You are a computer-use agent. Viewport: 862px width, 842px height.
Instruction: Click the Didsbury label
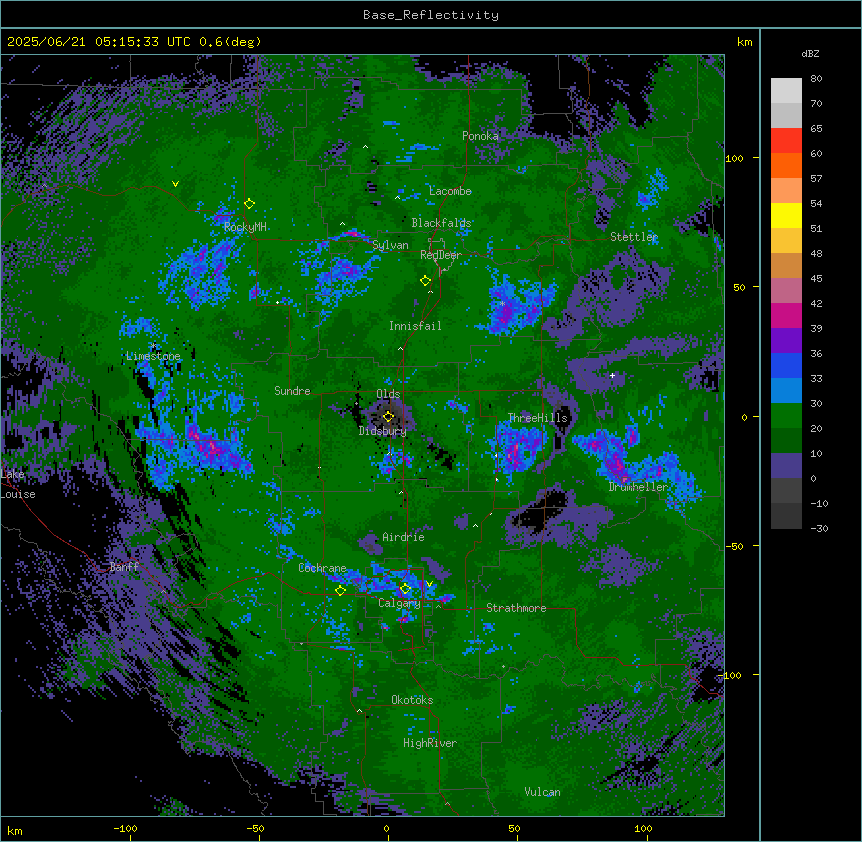(x=383, y=431)
